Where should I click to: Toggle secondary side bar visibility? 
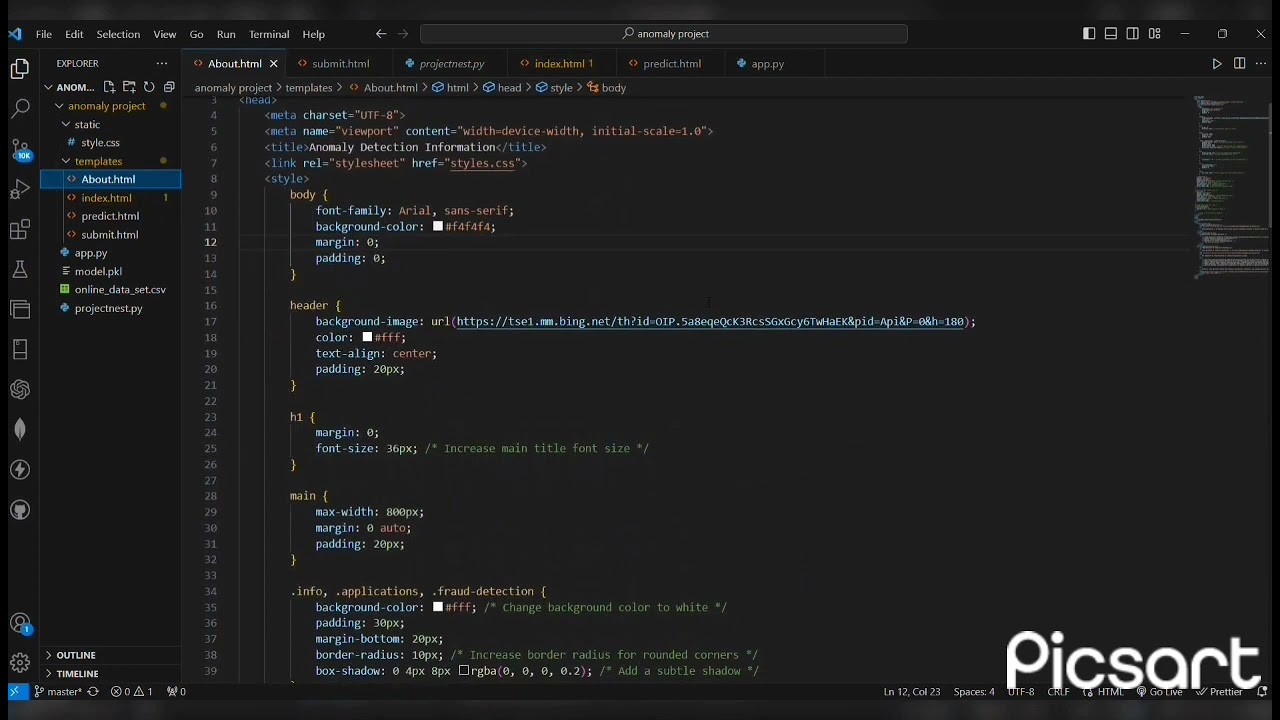[x=1133, y=33]
